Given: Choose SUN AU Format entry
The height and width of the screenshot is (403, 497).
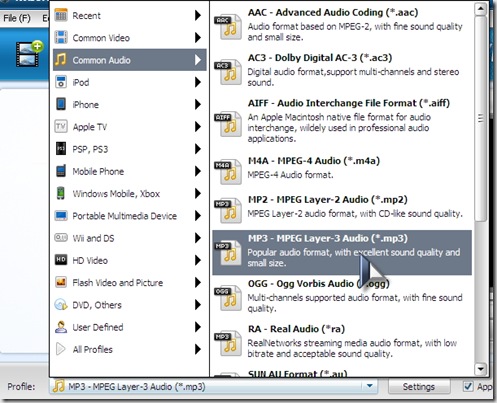Looking at the screenshot, I should pos(342,373).
